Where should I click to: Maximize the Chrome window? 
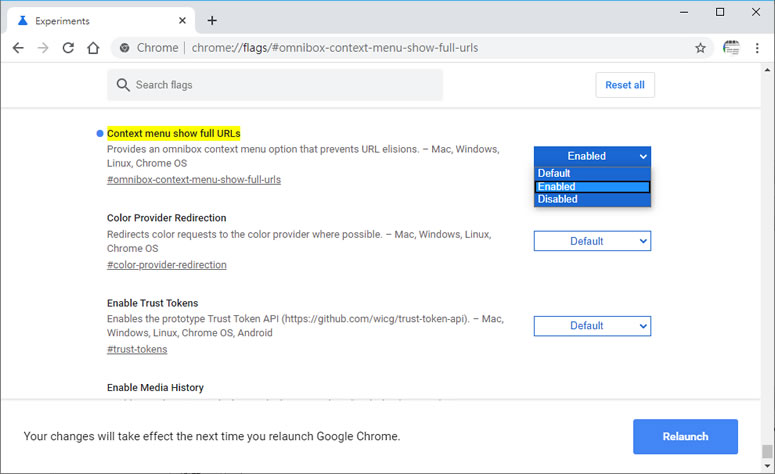tap(720, 12)
